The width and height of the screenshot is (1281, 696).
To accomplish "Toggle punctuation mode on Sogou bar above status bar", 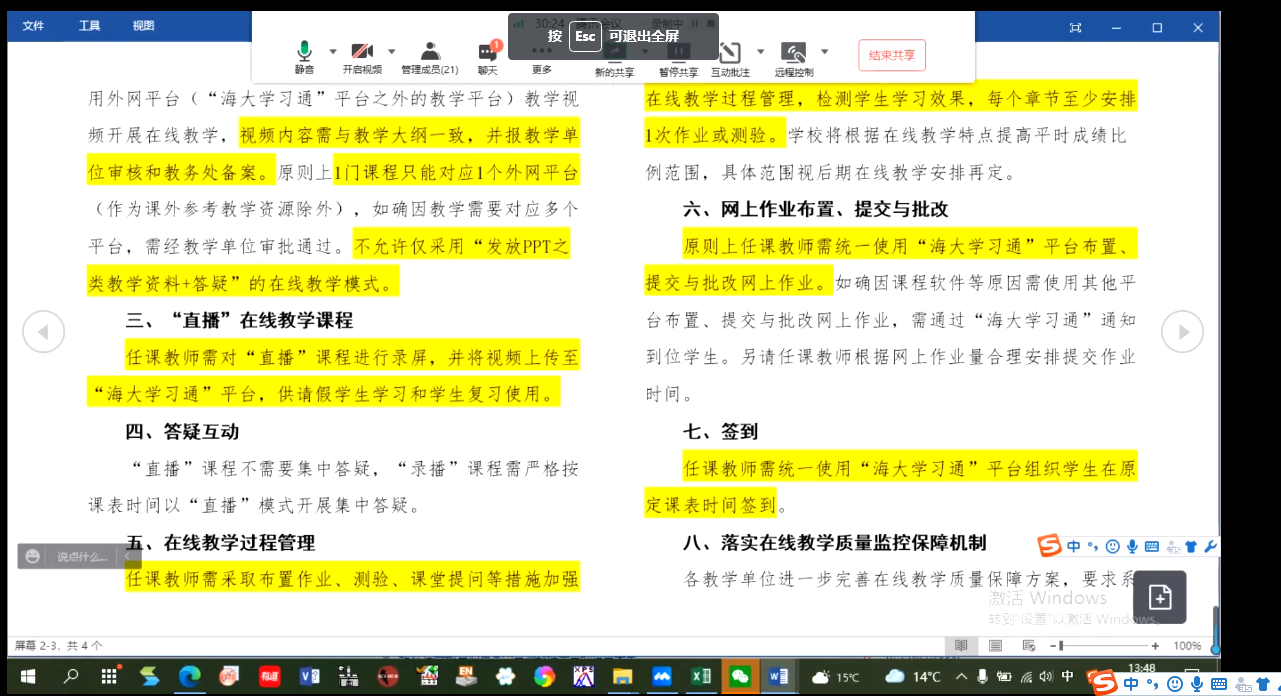I will [1093, 546].
